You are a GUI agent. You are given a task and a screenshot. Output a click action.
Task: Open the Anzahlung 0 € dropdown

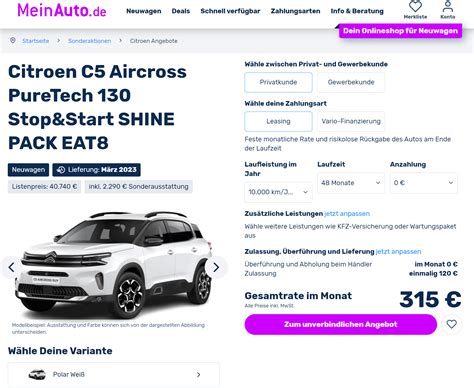point(424,183)
